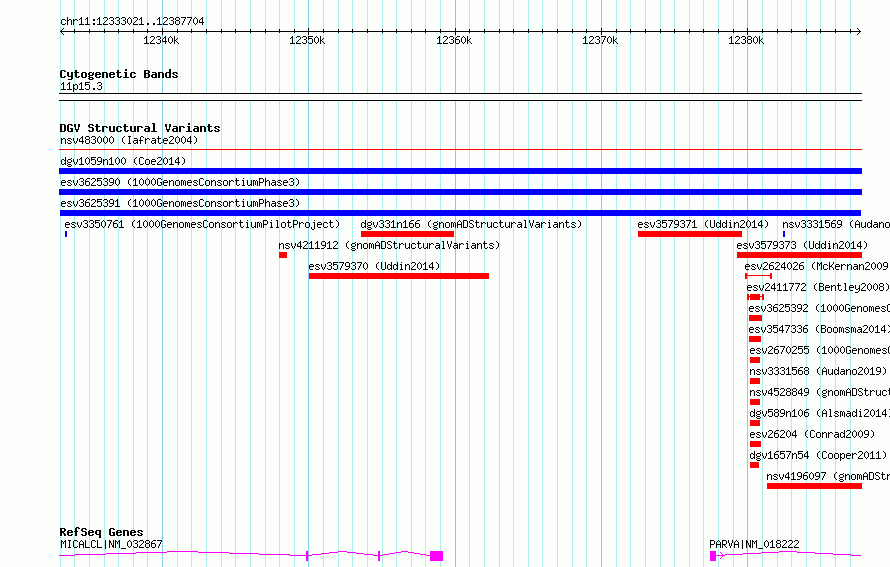The width and height of the screenshot is (890, 567).
Task: Click the red block under esv3547336
Action: [x=755, y=339]
